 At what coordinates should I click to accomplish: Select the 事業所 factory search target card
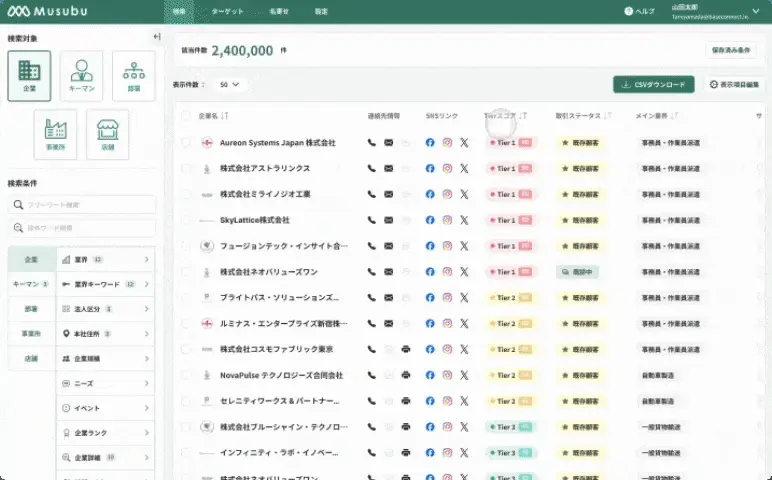tap(55, 134)
